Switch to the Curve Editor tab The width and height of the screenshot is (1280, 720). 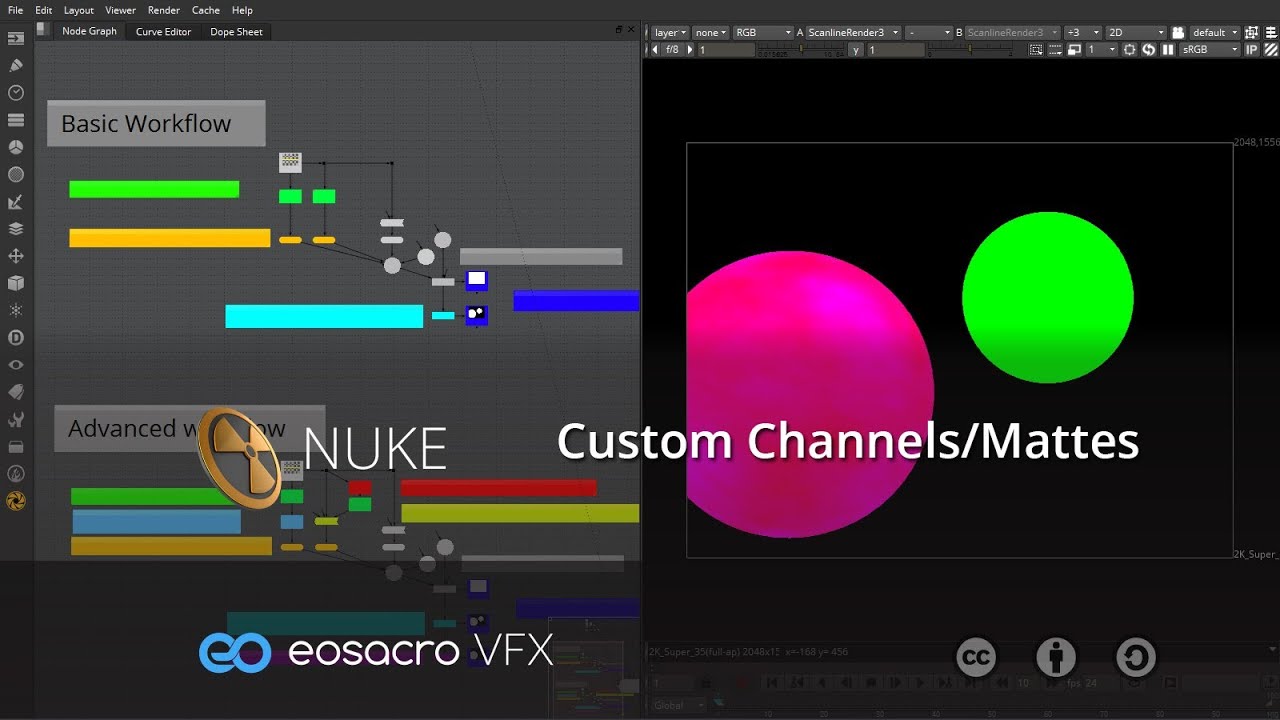tap(163, 32)
